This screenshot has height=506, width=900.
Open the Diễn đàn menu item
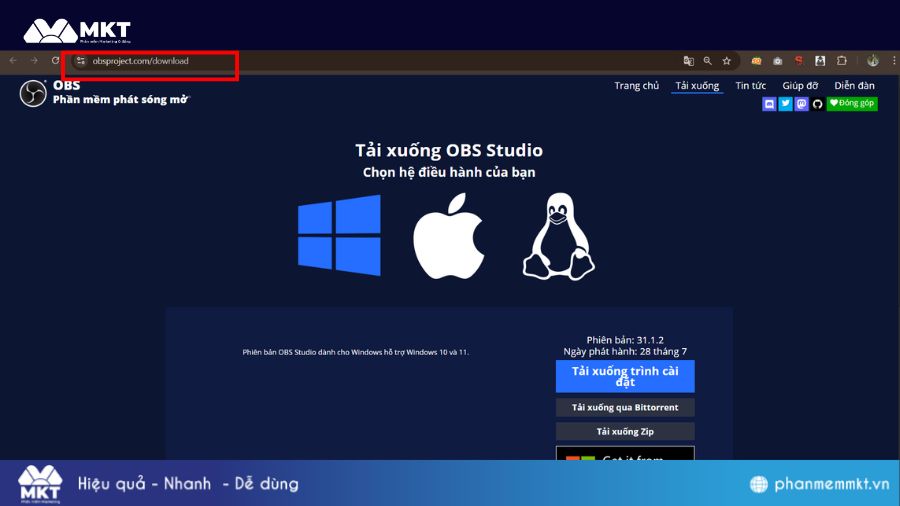coord(854,85)
